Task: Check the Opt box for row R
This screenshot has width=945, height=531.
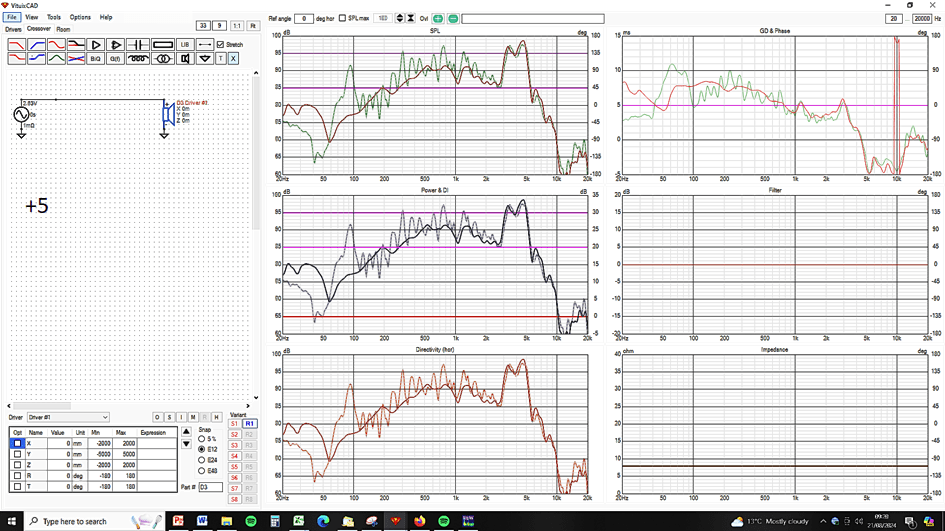Action: 17,476
